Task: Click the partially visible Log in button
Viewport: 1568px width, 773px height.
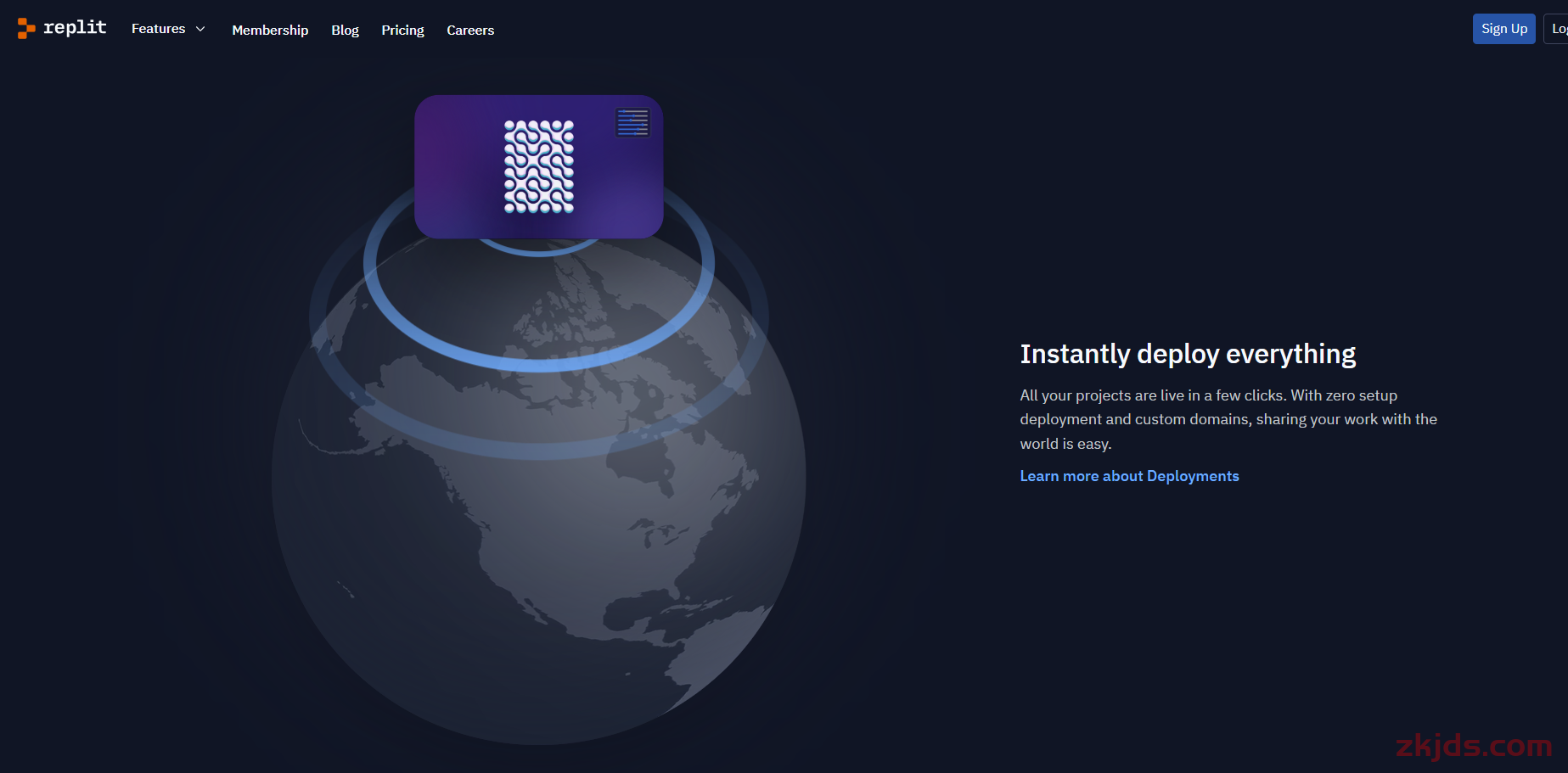Action: (1557, 29)
